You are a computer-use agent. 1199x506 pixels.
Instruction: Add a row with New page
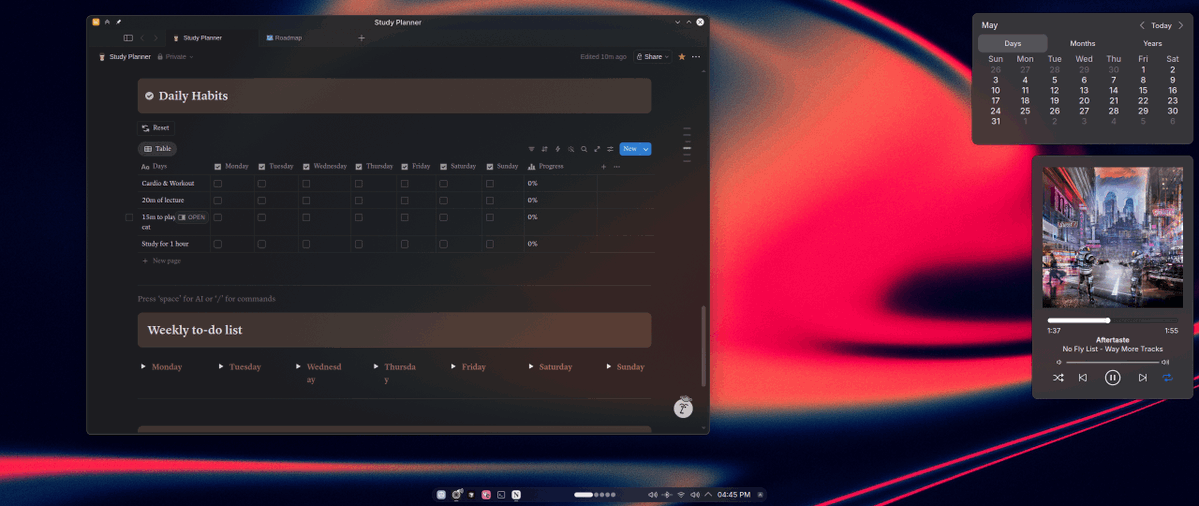(161, 261)
